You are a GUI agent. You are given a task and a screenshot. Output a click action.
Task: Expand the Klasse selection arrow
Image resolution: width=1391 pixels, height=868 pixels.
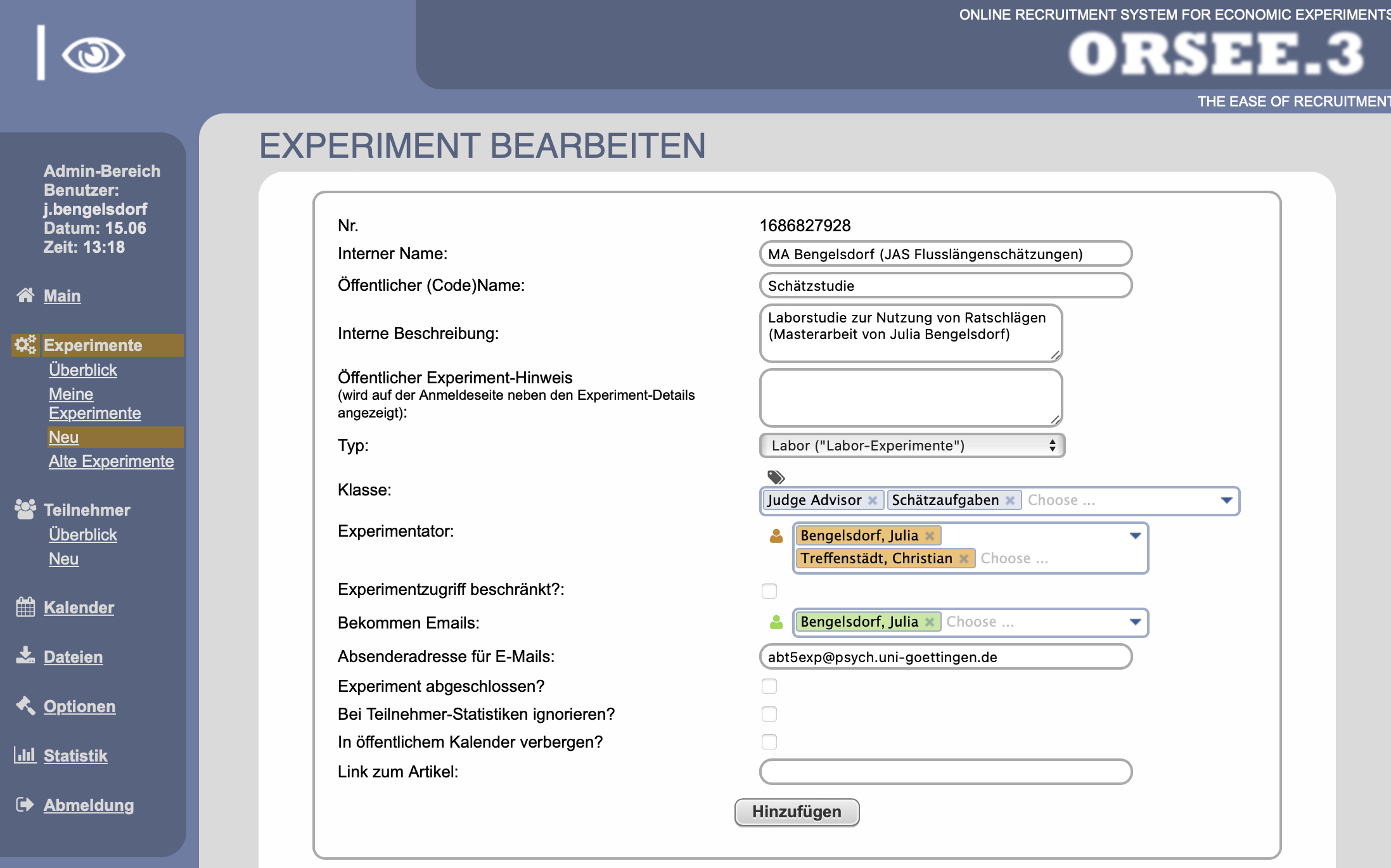tap(1226, 501)
